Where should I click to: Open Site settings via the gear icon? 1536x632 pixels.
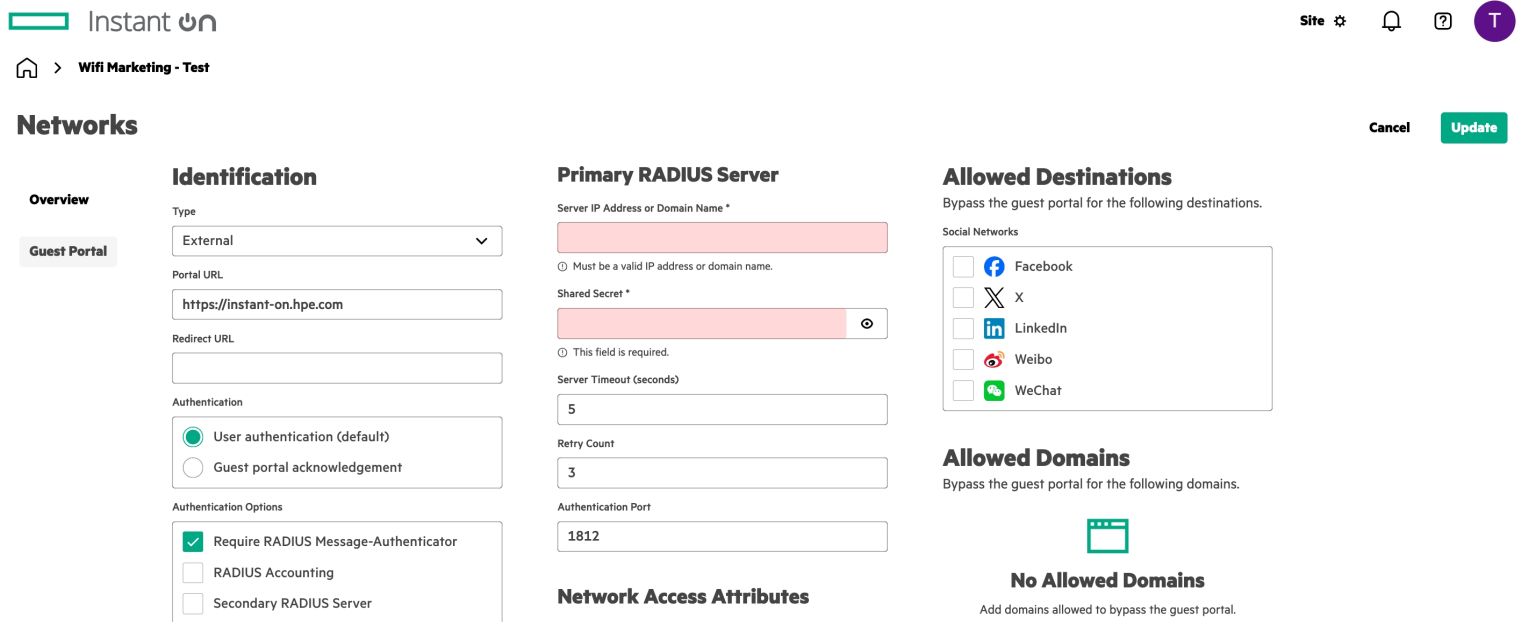pyautogui.click(x=1339, y=20)
